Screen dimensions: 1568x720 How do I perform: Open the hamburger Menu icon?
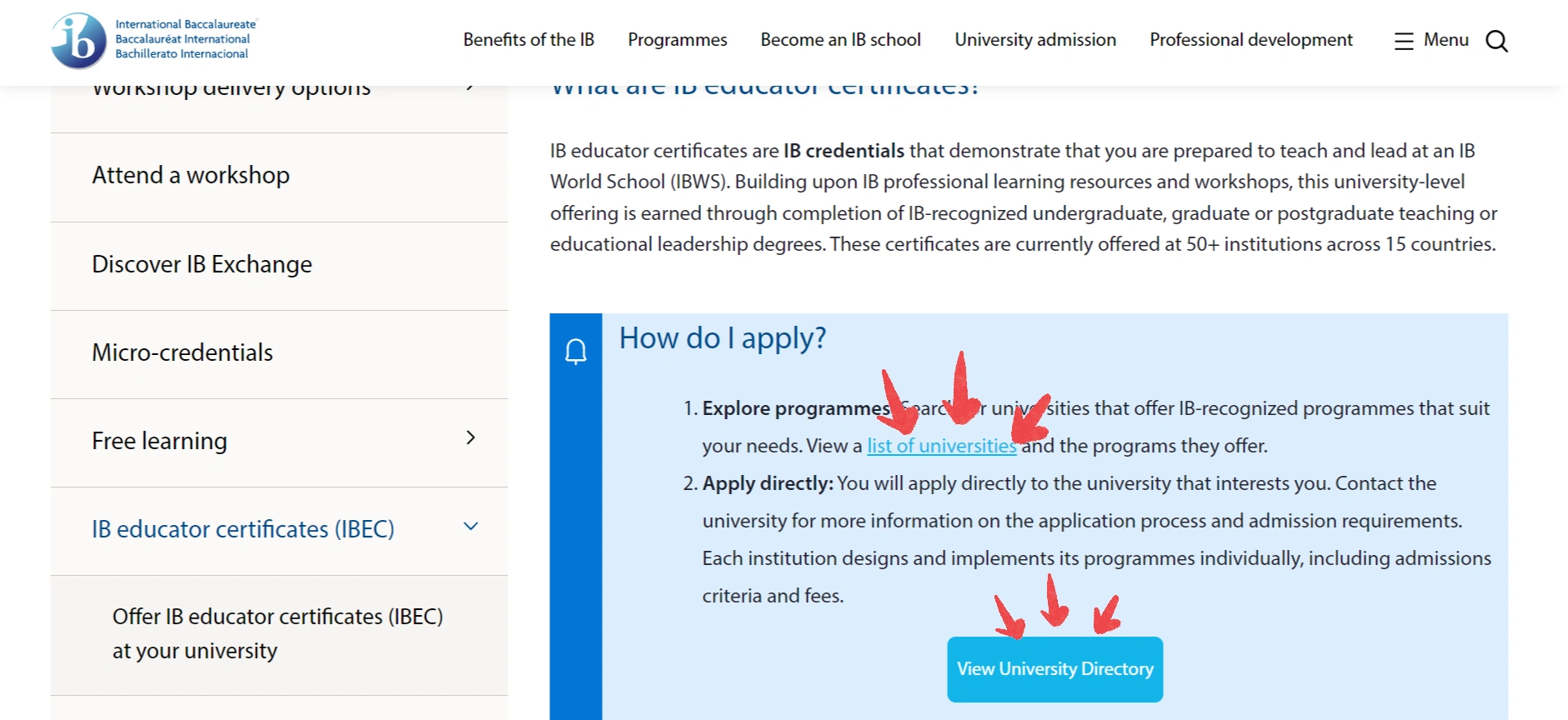(1404, 41)
